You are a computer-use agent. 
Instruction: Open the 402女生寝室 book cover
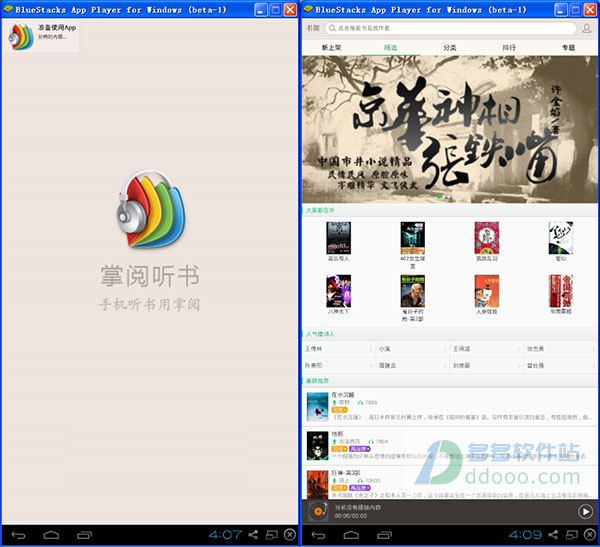pos(412,238)
